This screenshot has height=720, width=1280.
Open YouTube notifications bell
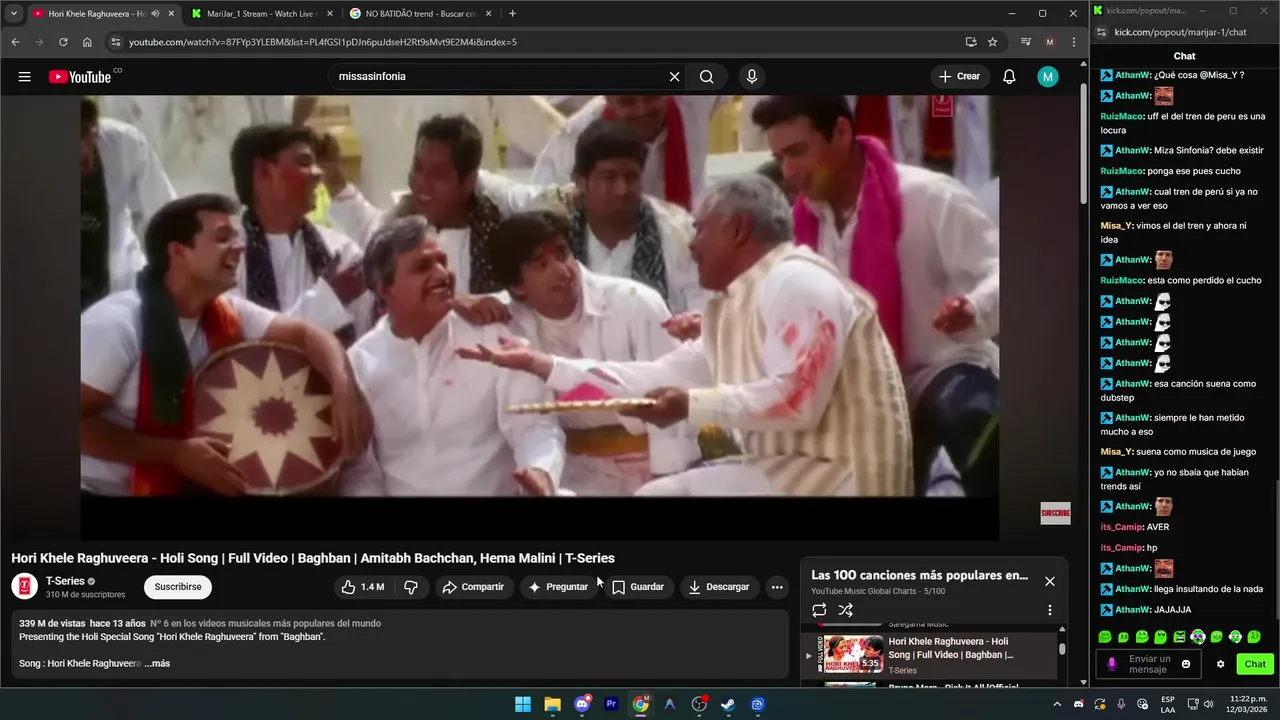coord(1009,77)
